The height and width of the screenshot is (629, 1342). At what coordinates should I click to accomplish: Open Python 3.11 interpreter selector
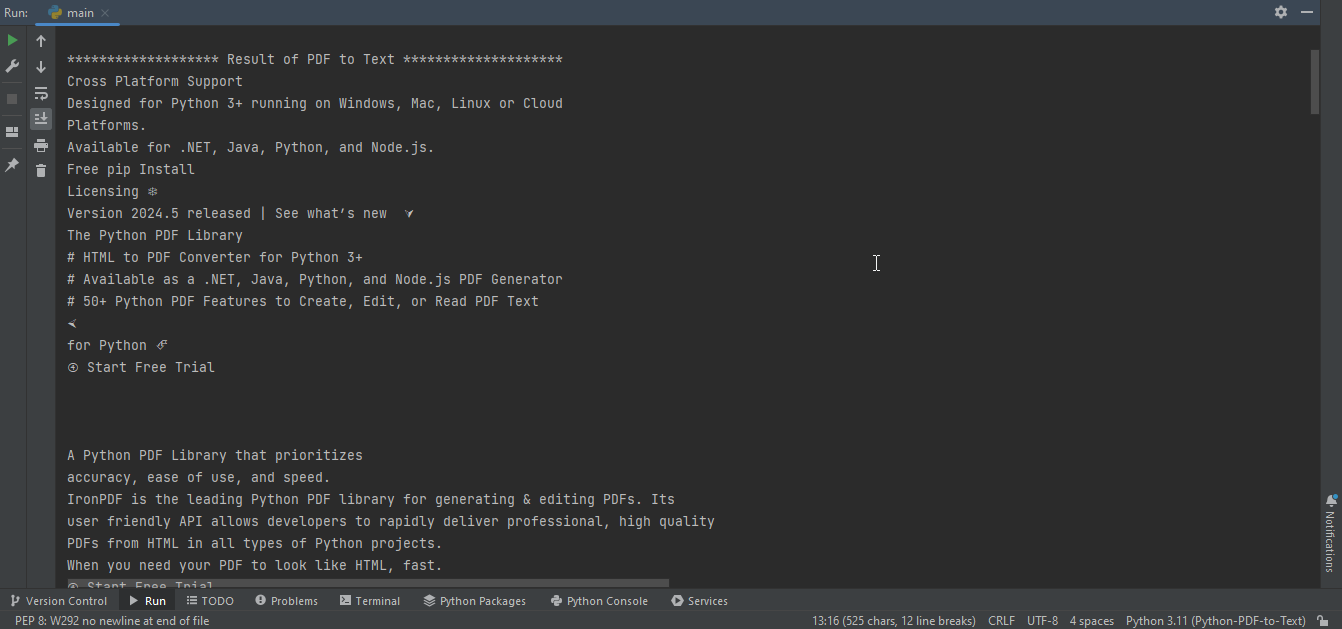[1215, 621]
